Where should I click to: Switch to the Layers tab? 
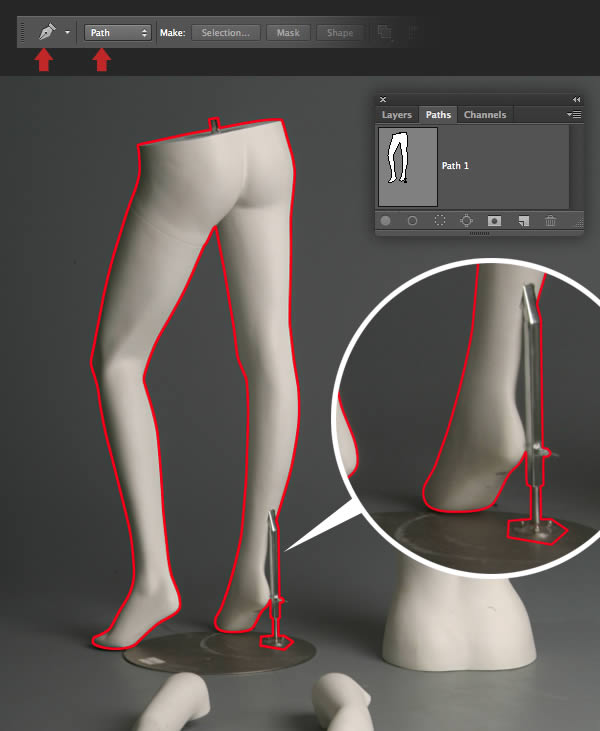pyautogui.click(x=397, y=115)
